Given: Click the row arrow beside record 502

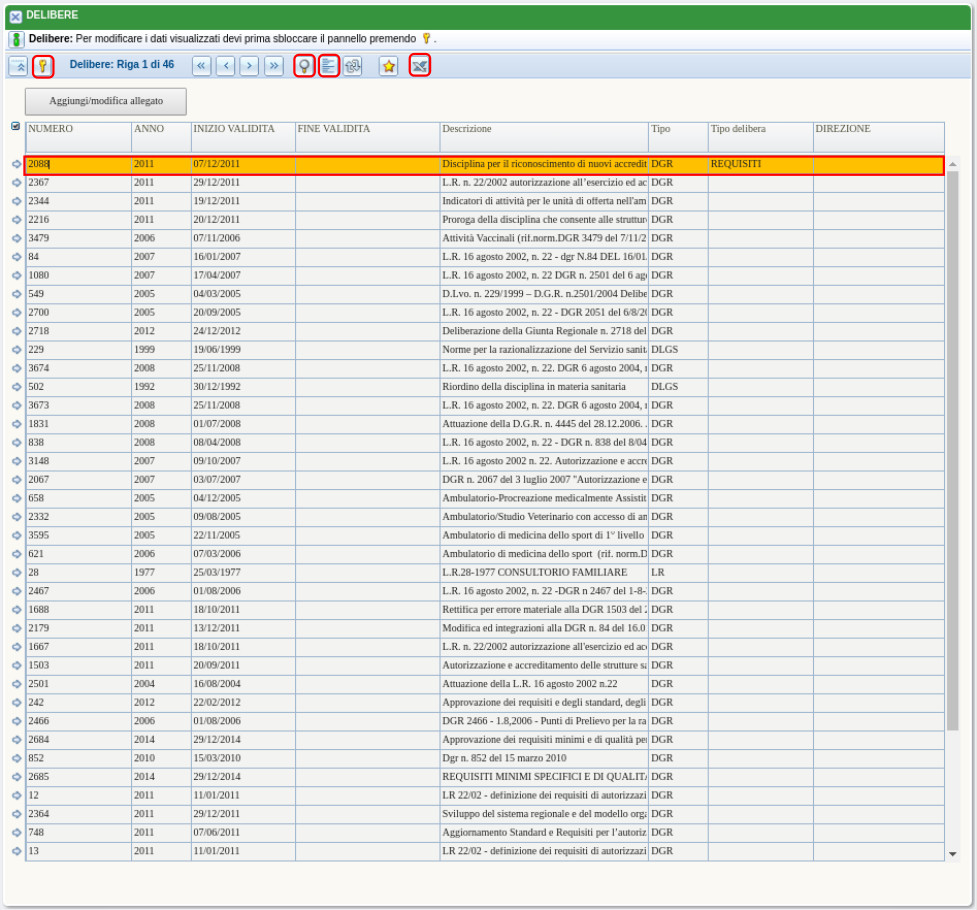Looking at the screenshot, I should click(16, 387).
